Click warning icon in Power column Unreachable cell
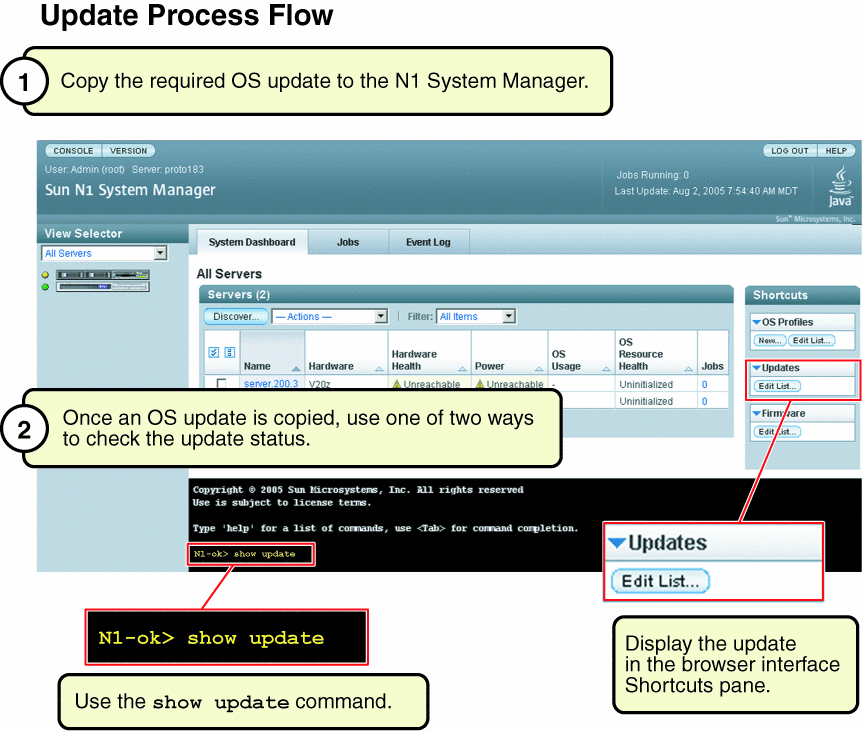 [x=479, y=384]
